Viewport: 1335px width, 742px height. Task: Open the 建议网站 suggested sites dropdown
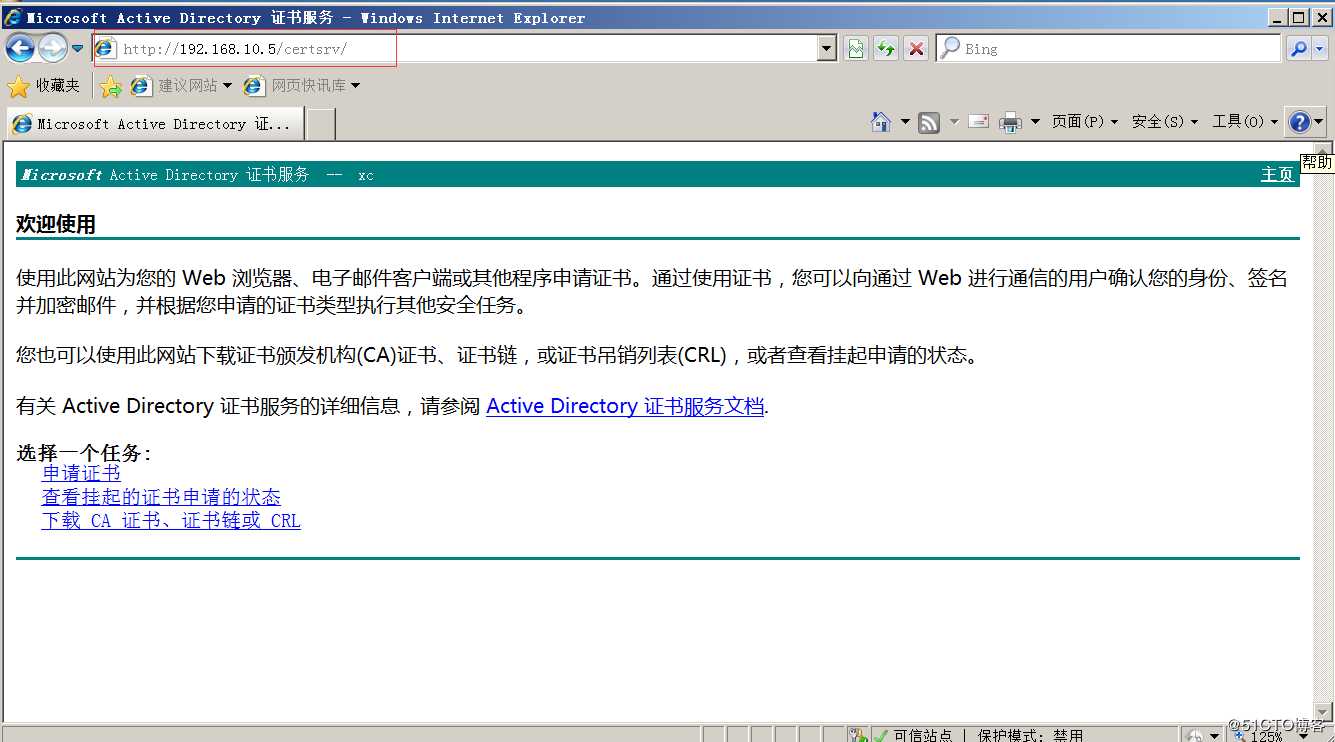tap(181, 86)
